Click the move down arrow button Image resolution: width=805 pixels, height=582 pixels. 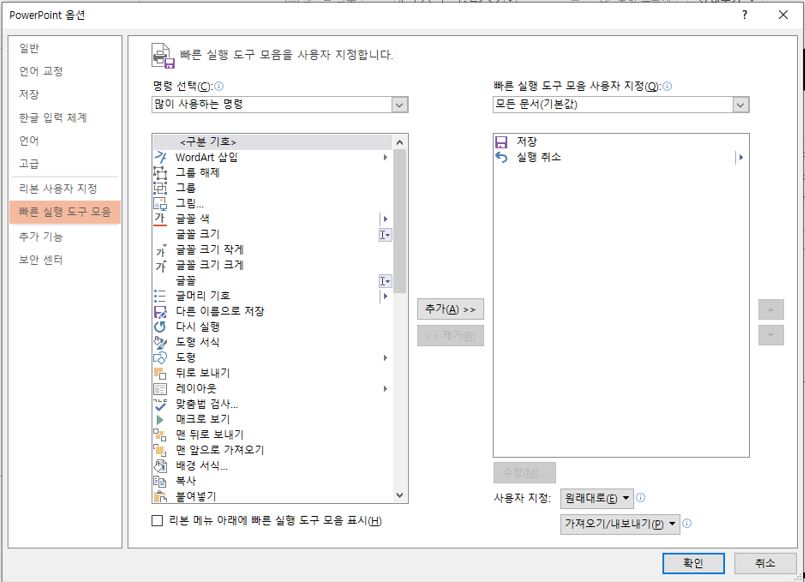tap(771, 335)
